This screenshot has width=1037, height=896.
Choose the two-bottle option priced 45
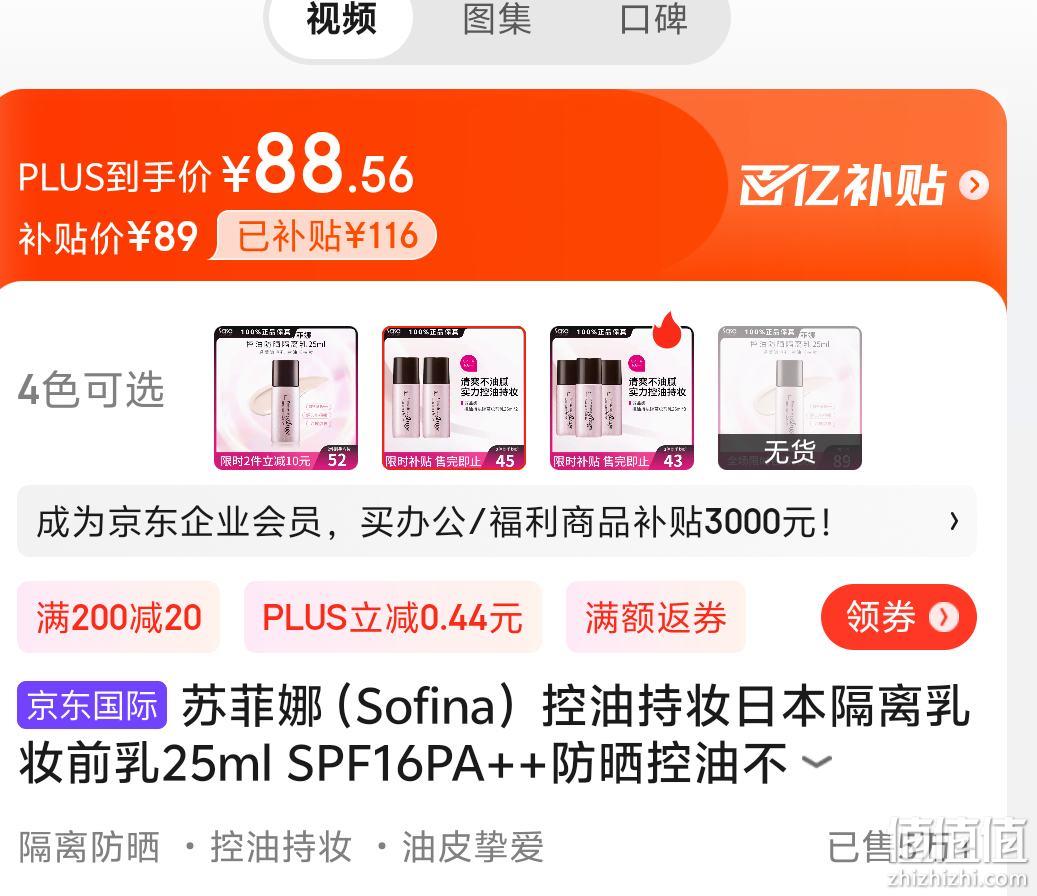(454, 398)
